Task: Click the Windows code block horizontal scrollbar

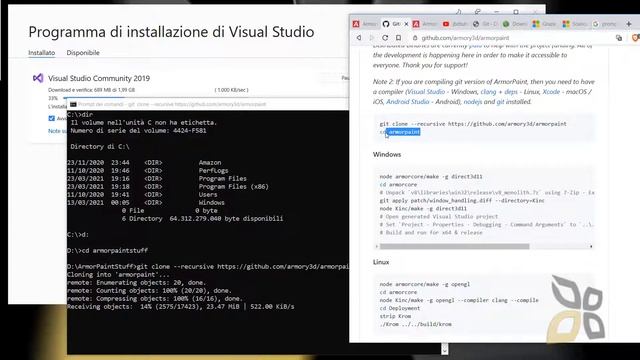Action: click(454, 247)
